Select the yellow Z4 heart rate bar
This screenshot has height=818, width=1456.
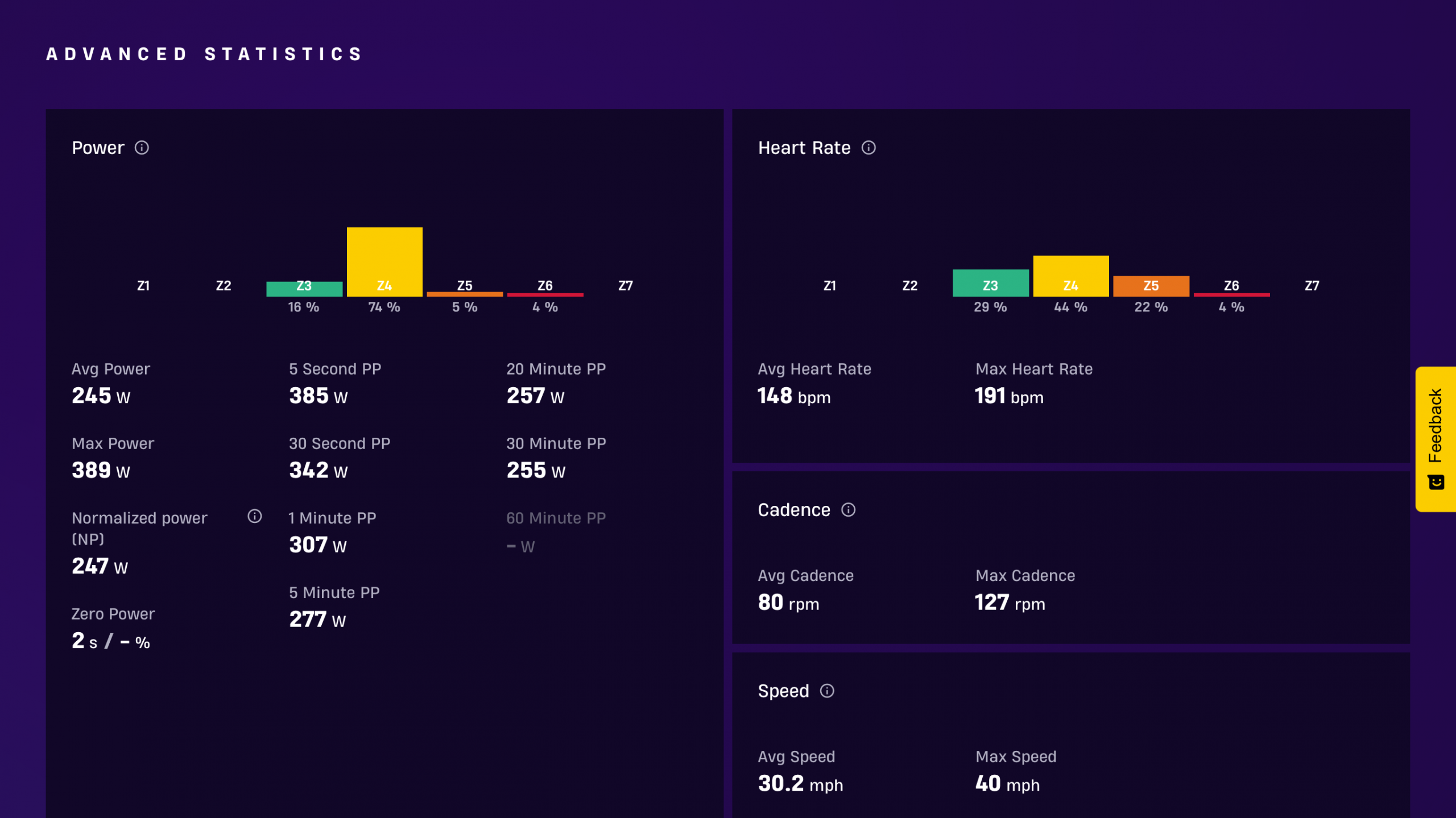coord(1071,276)
